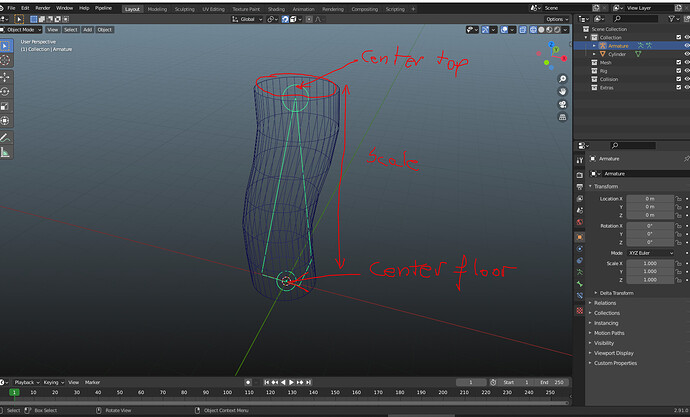Switch to the Modeling workspace tab
Image resolution: width=690 pixels, height=417 pixels.
click(157, 9)
